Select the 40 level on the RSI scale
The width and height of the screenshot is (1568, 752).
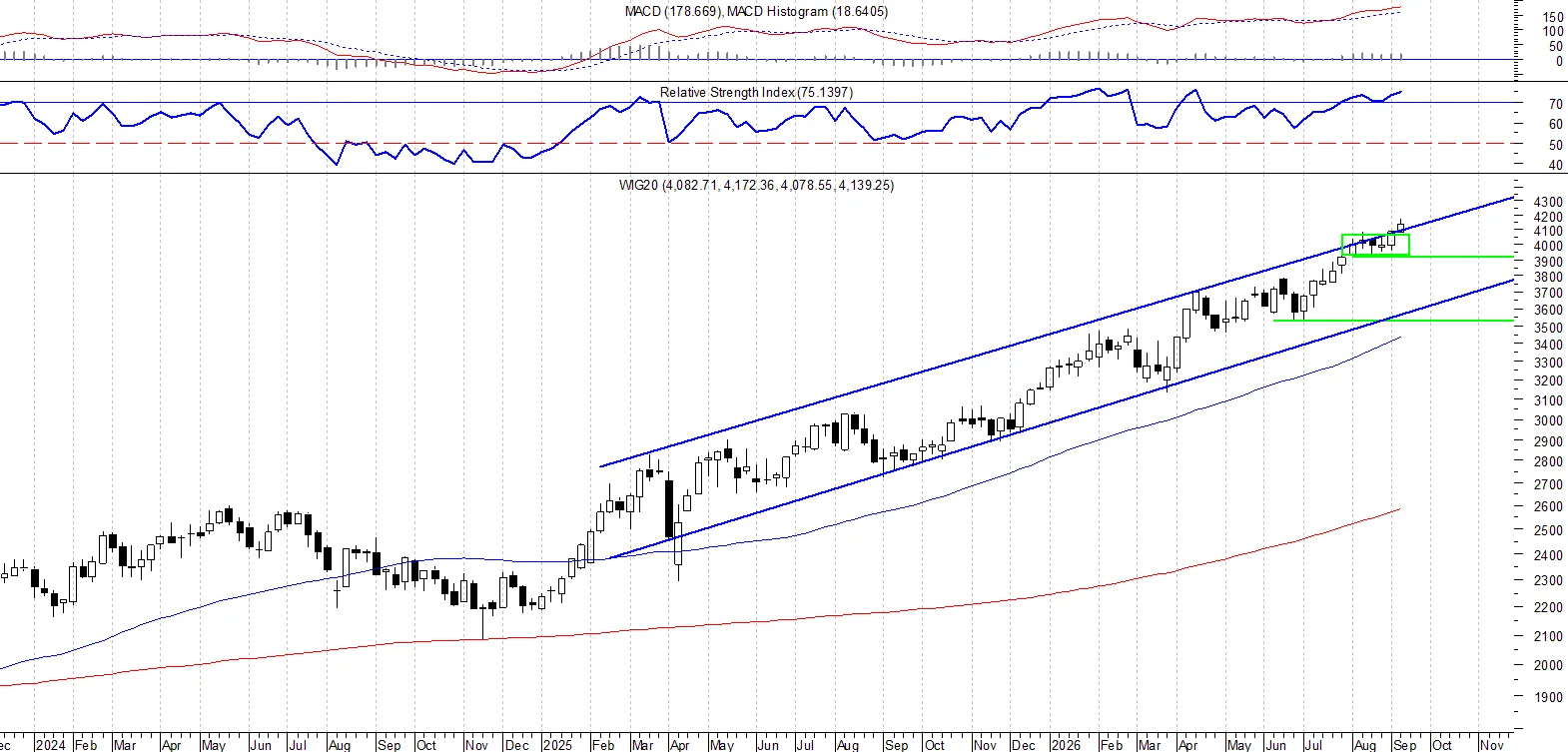(x=1556, y=166)
